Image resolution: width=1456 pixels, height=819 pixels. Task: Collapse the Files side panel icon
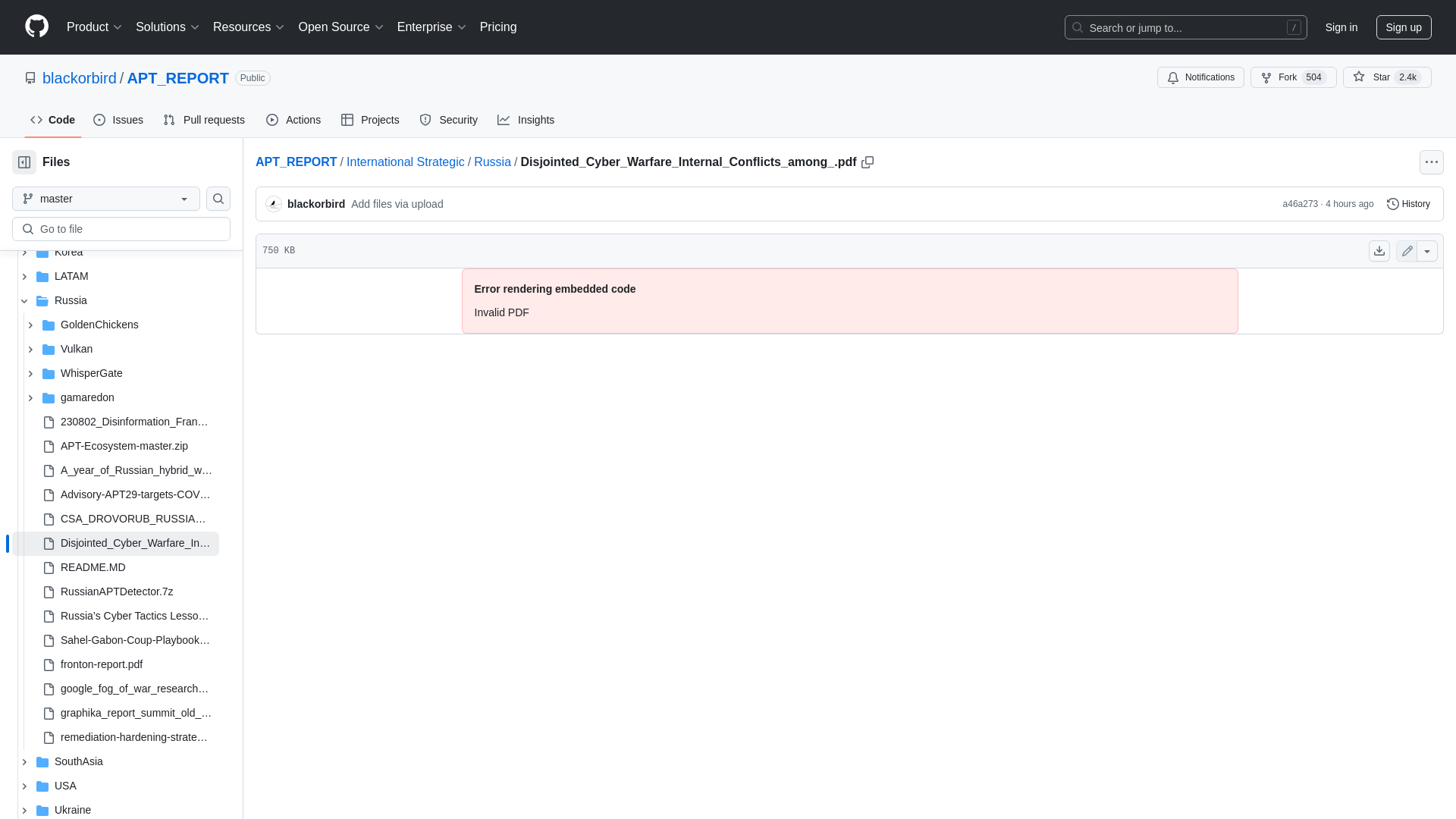[24, 162]
